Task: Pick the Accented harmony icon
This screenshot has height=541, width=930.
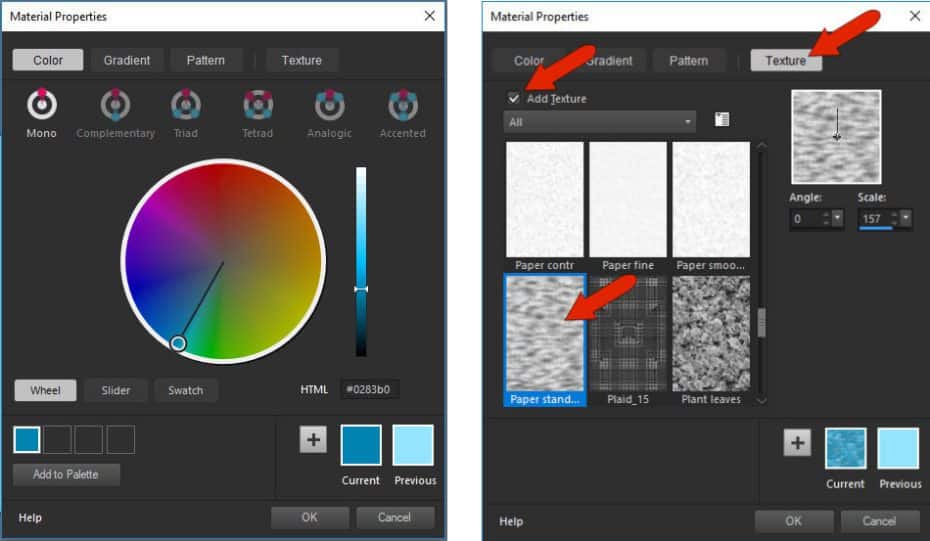Action: (x=403, y=104)
